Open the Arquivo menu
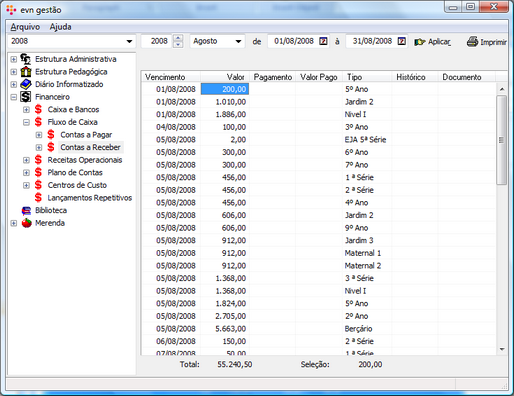514x396 pixels. tap(25, 27)
